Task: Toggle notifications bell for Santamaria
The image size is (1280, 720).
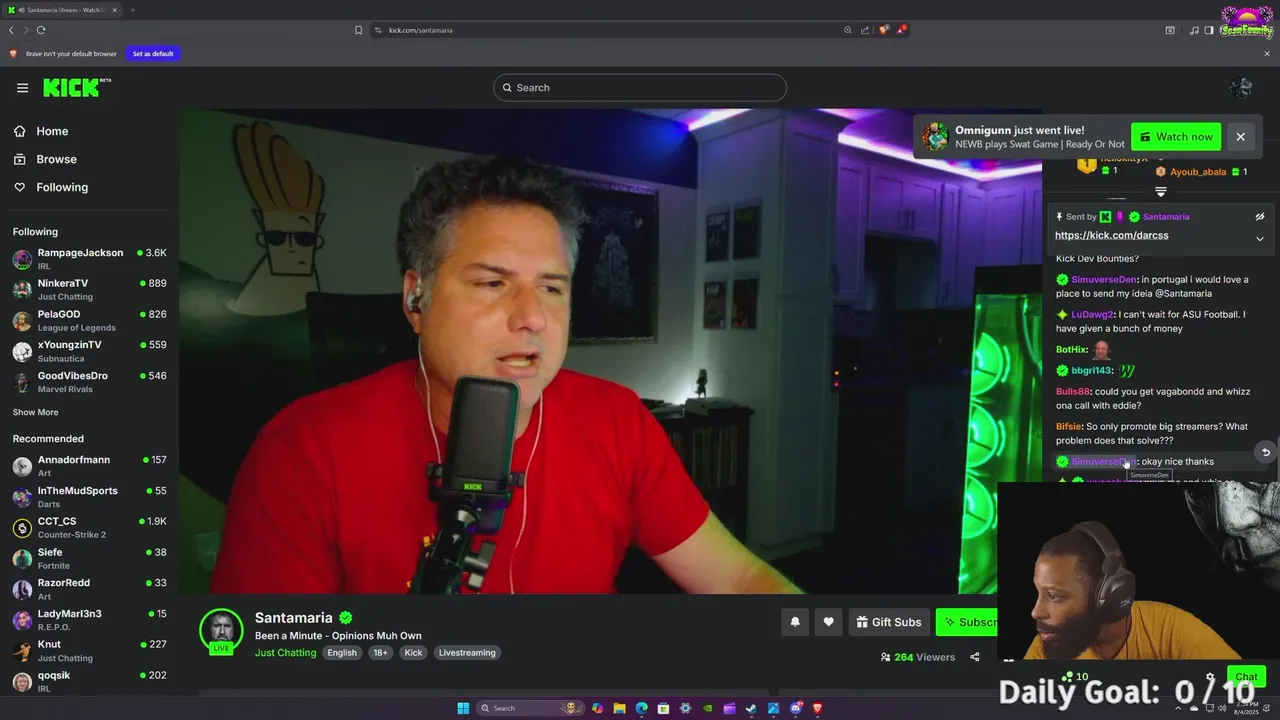Action: [x=795, y=622]
